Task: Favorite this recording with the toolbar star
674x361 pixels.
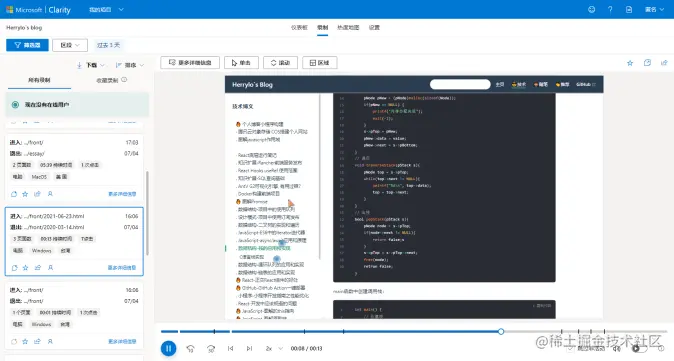Action: [x=630, y=63]
